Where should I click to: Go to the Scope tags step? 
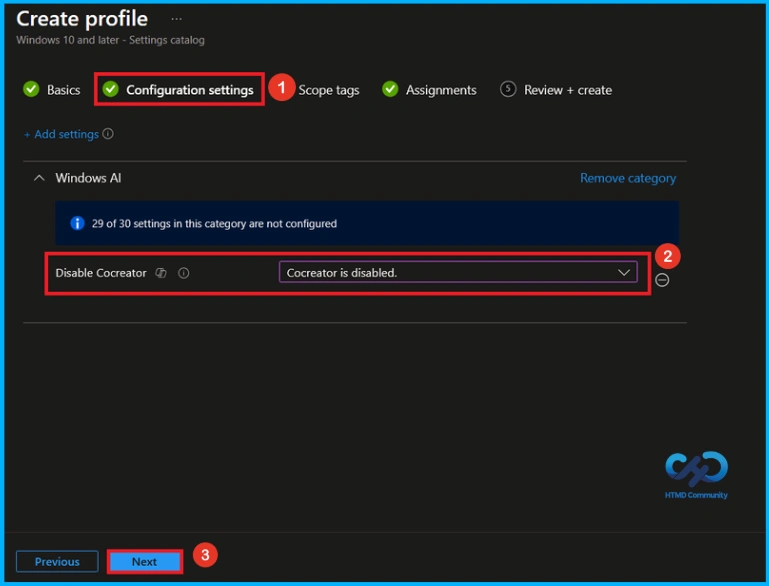point(329,90)
